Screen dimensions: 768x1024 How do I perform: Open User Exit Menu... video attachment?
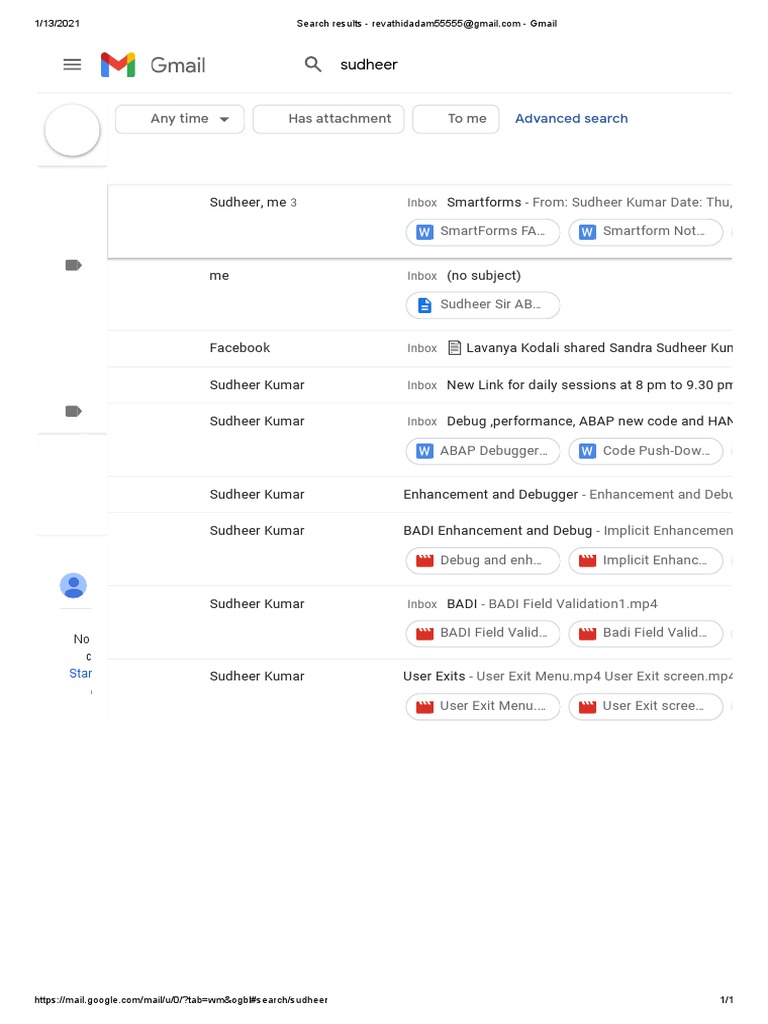(483, 707)
